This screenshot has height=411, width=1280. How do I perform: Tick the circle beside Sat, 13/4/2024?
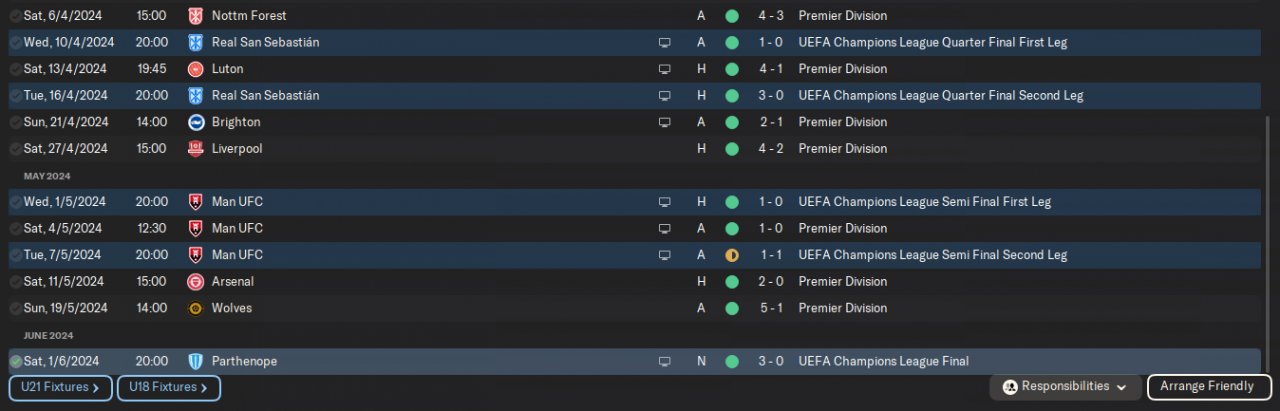16,69
